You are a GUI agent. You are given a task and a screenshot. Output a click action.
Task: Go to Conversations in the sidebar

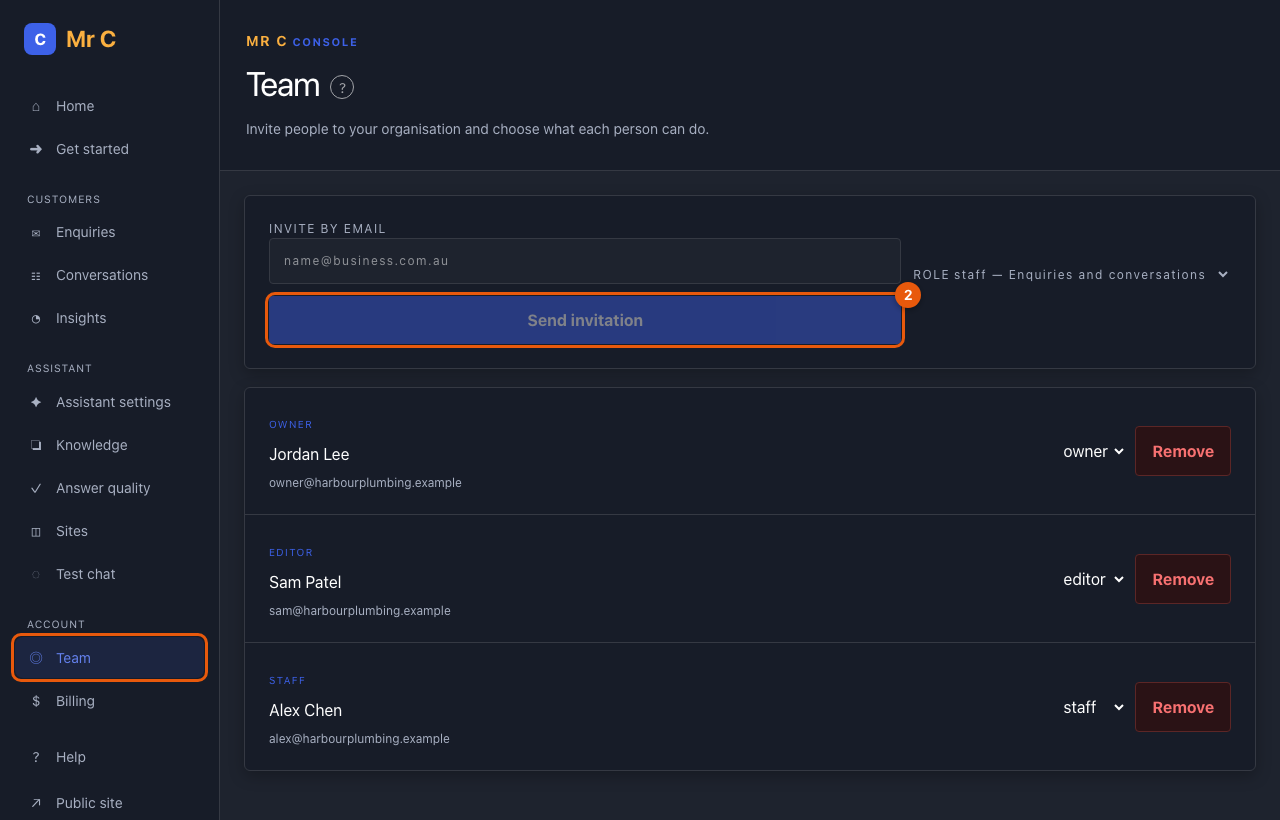tap(110, 275)
